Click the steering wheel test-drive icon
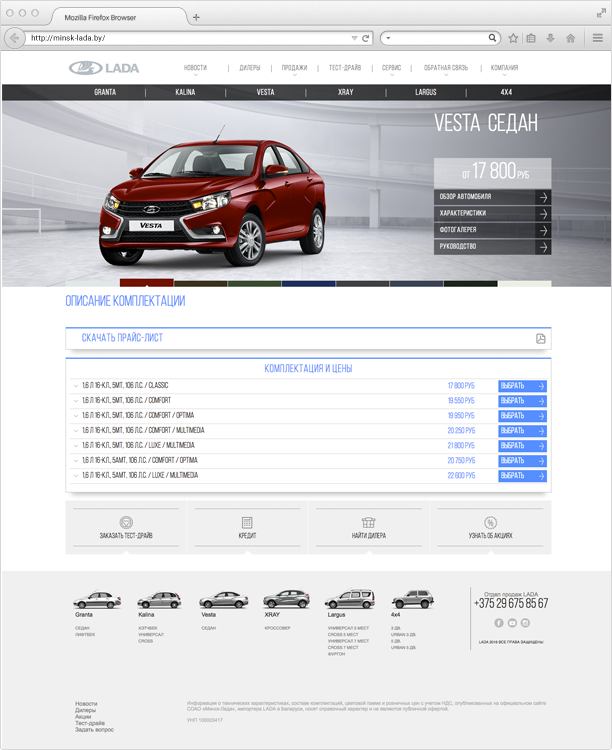This screenshot has height=750, width=612. [x=126, y=522]
